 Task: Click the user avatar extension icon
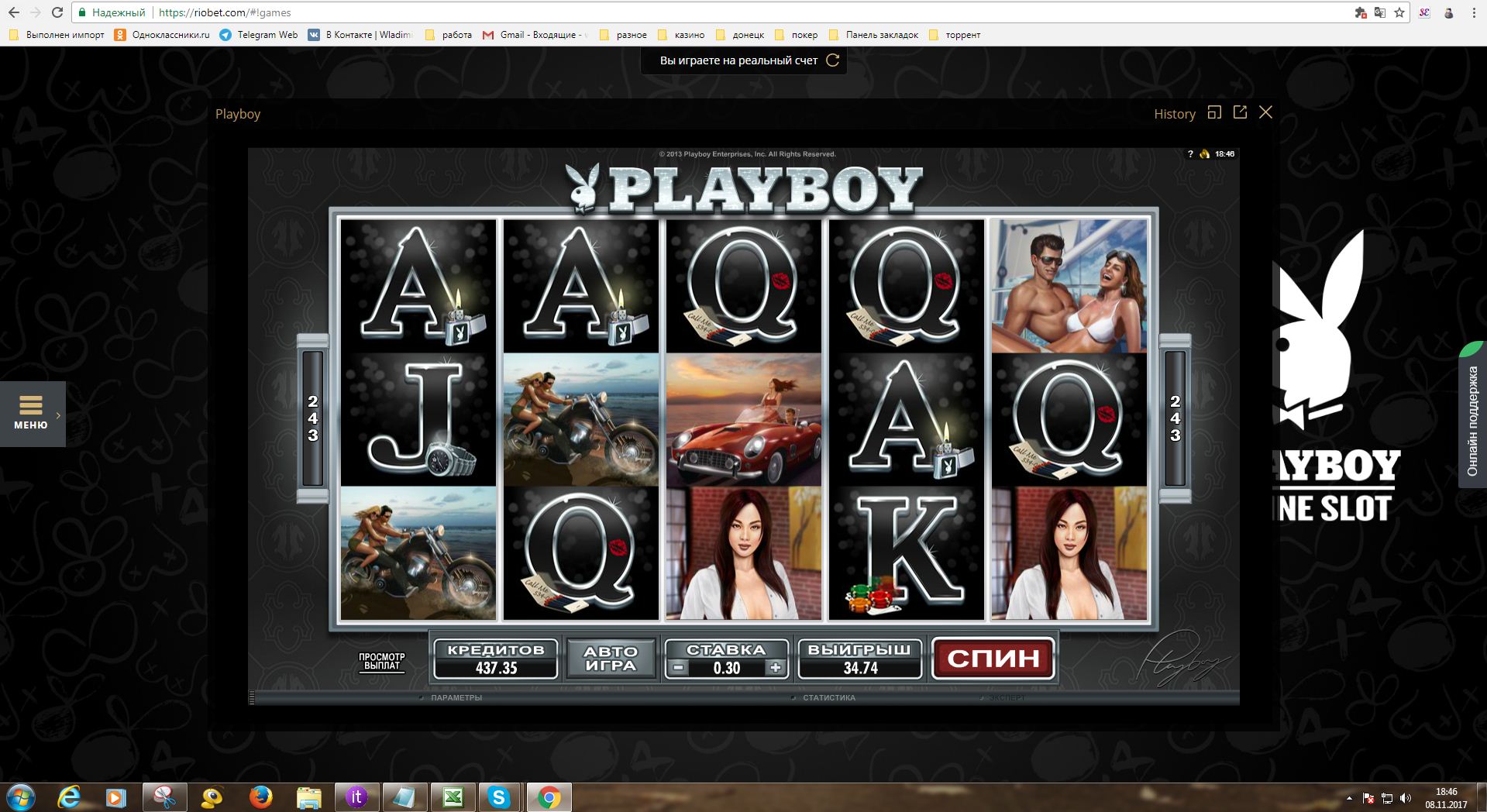click(x=1448, y=12)
